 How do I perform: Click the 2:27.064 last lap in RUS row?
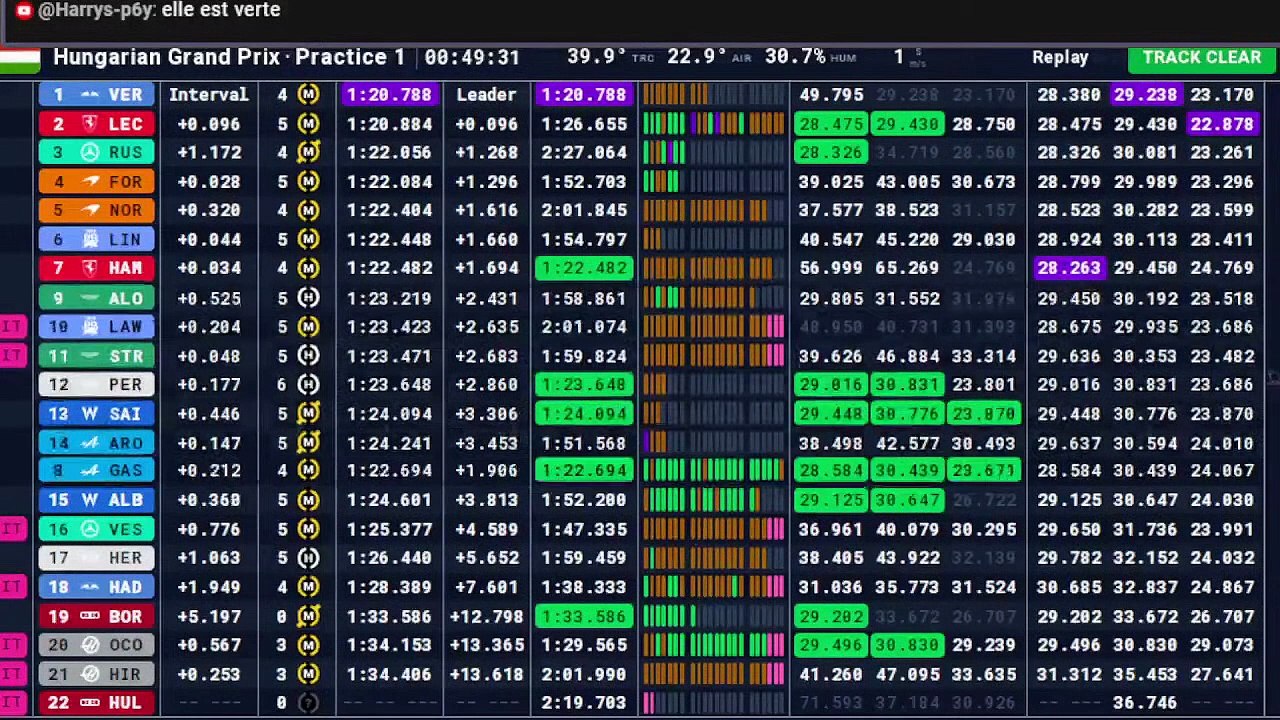(x=584, y=153)
